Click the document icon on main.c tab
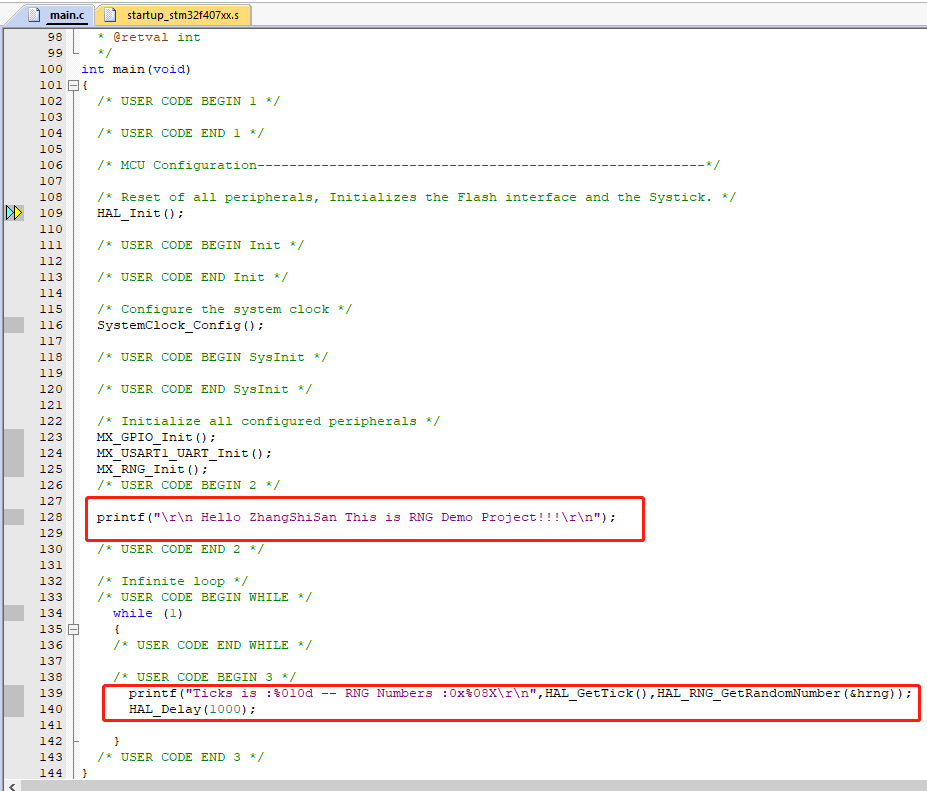Image resolution: width=927 pixels, height=791 pixels. 33,15
